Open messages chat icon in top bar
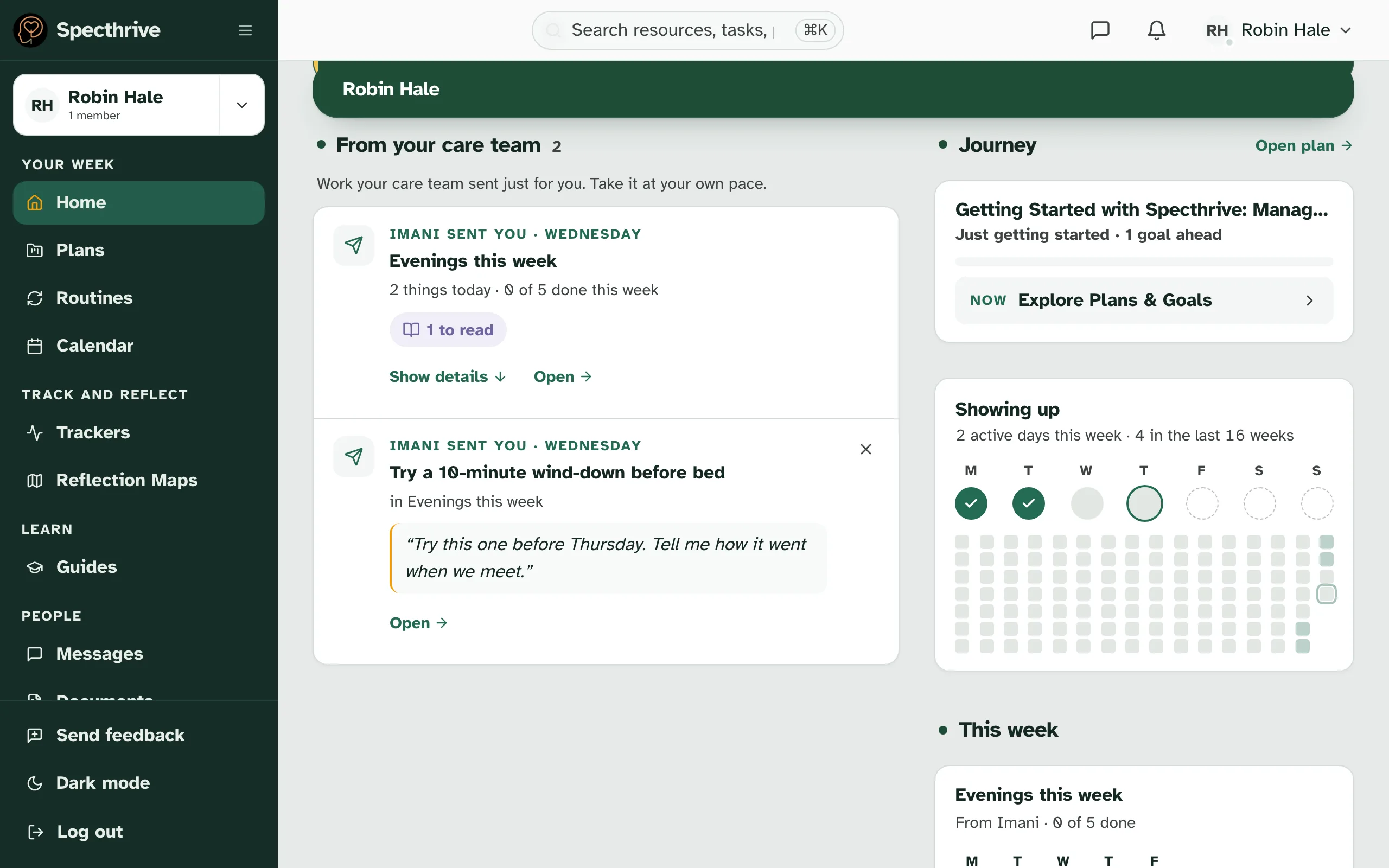The height and width of the screenshot is (868, 1389). [x=1100, y=30]
